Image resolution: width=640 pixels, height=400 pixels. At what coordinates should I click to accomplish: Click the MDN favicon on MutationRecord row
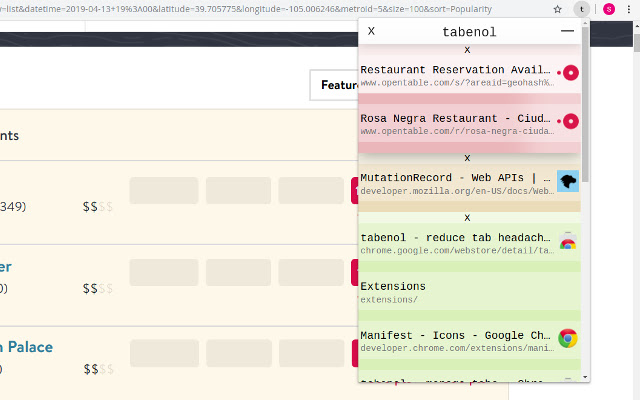tap(568, 181)
